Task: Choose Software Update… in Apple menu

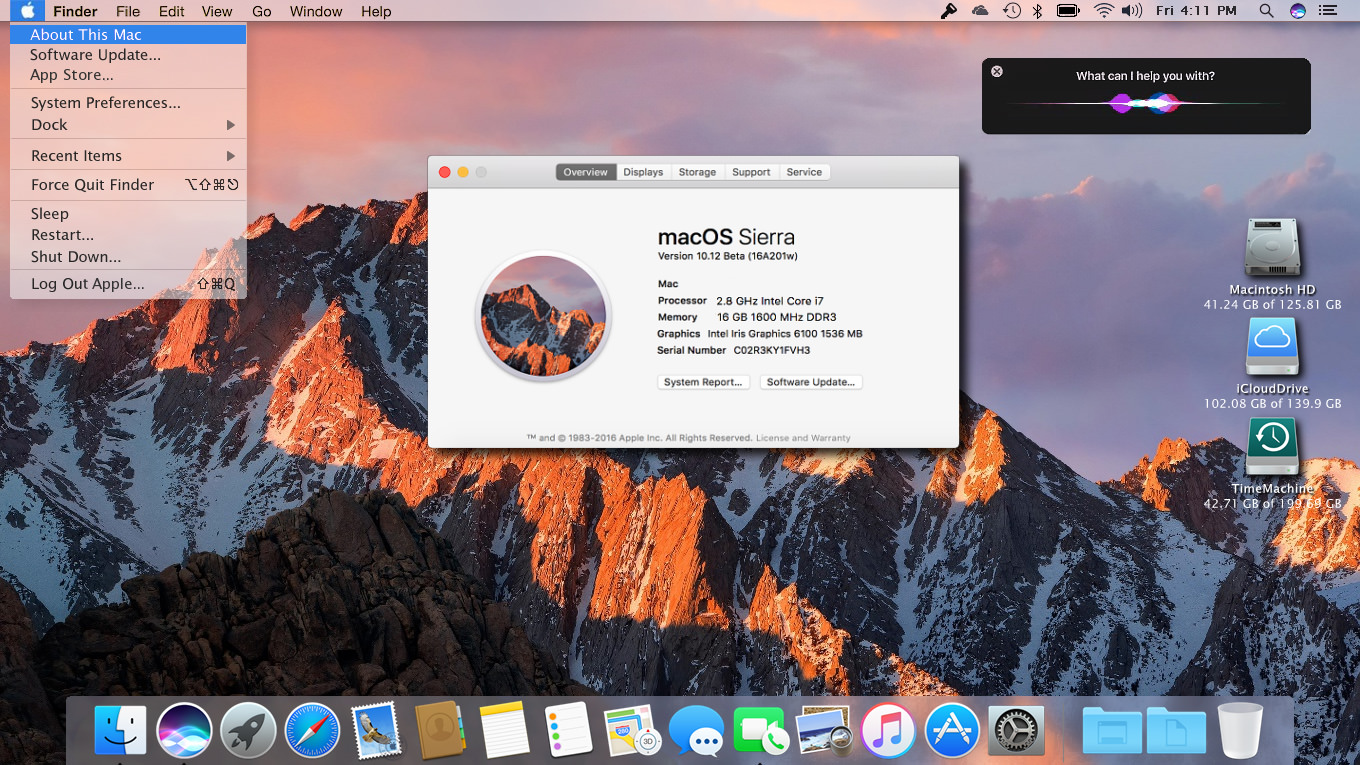Action: click(128, 55)
